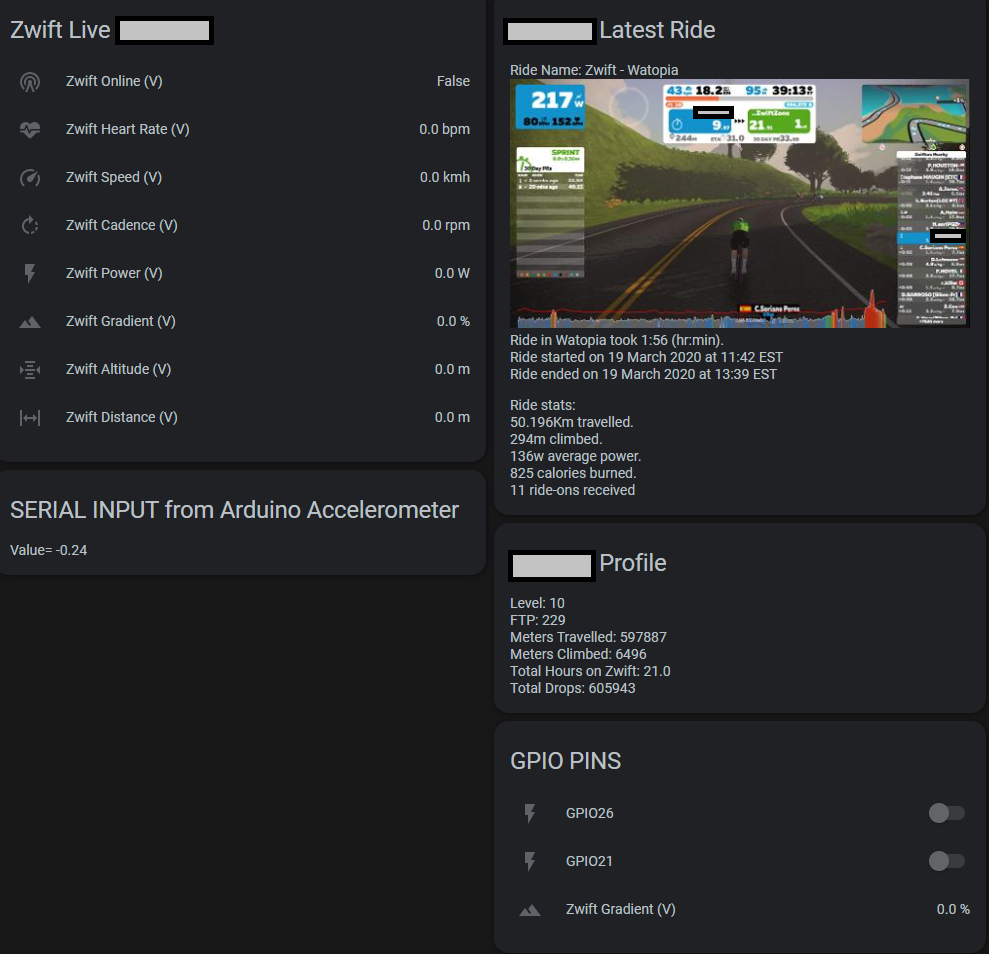This screenshot has width=989, height=954.
Task: Click the Zwift Altitude icon
Action: point(30,369)
